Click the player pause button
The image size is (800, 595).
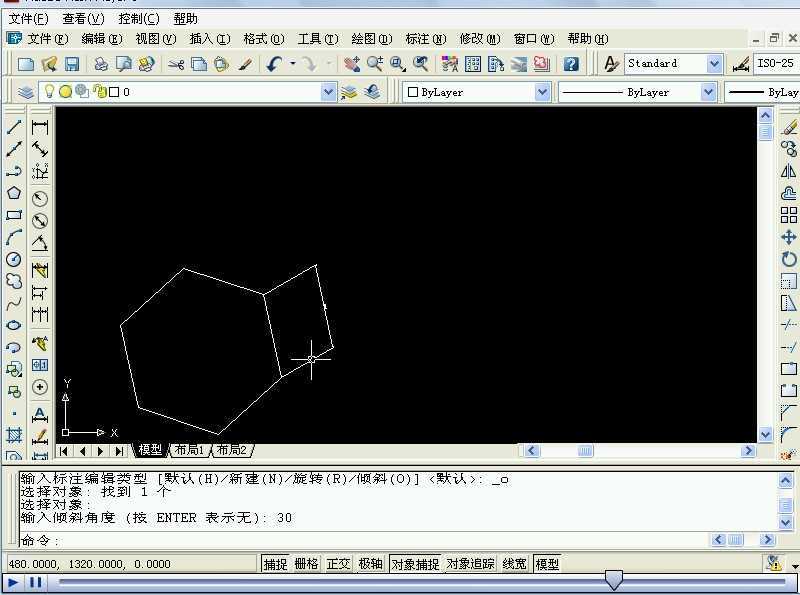tap(36, 582)
